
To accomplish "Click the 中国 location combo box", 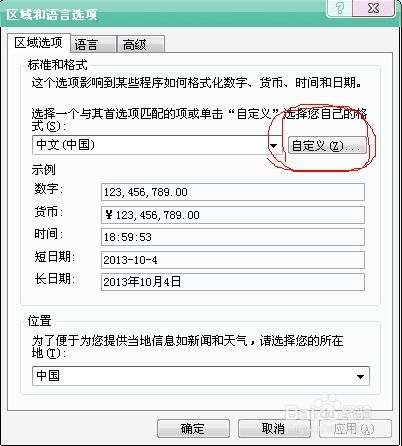I will pyautogui.click(x=201, y=376).
